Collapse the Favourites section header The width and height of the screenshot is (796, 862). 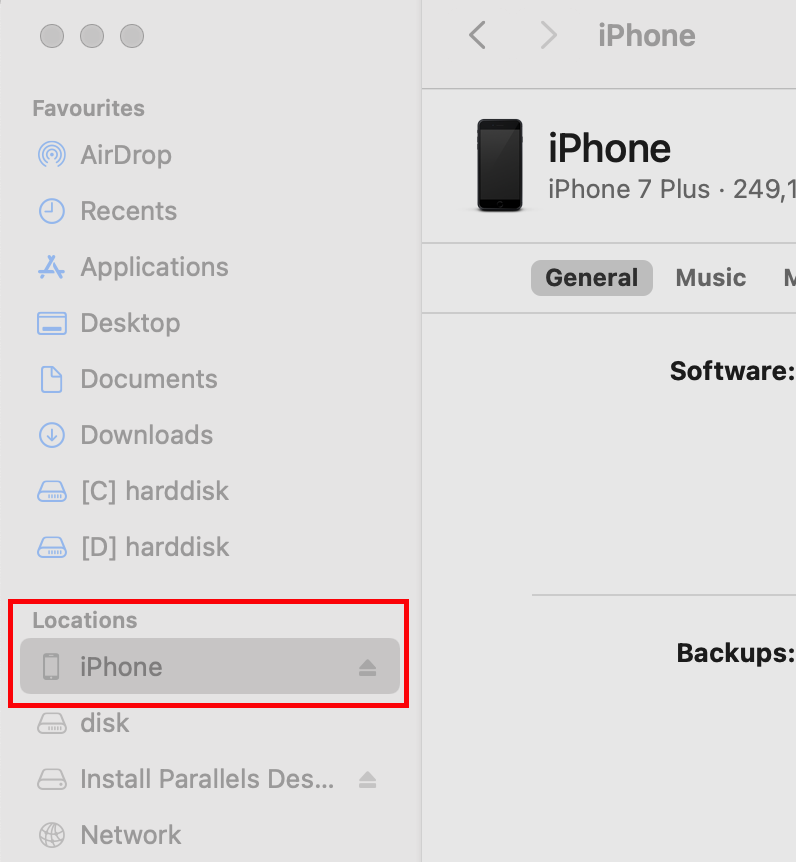click(88, 108)
